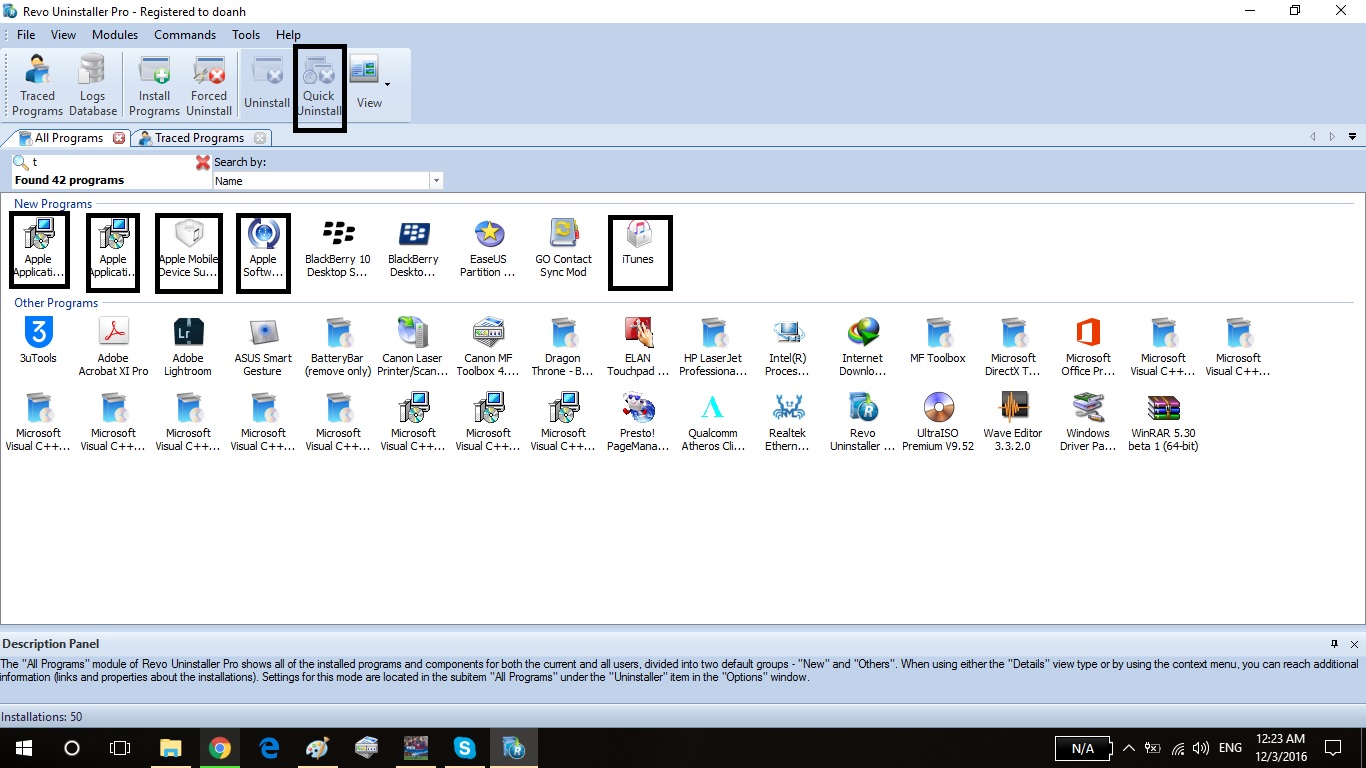The width and height of the screenshot is (1366, 768).
Task: Select ASUS Smart Gesture
Action: (x=263, y=347)
